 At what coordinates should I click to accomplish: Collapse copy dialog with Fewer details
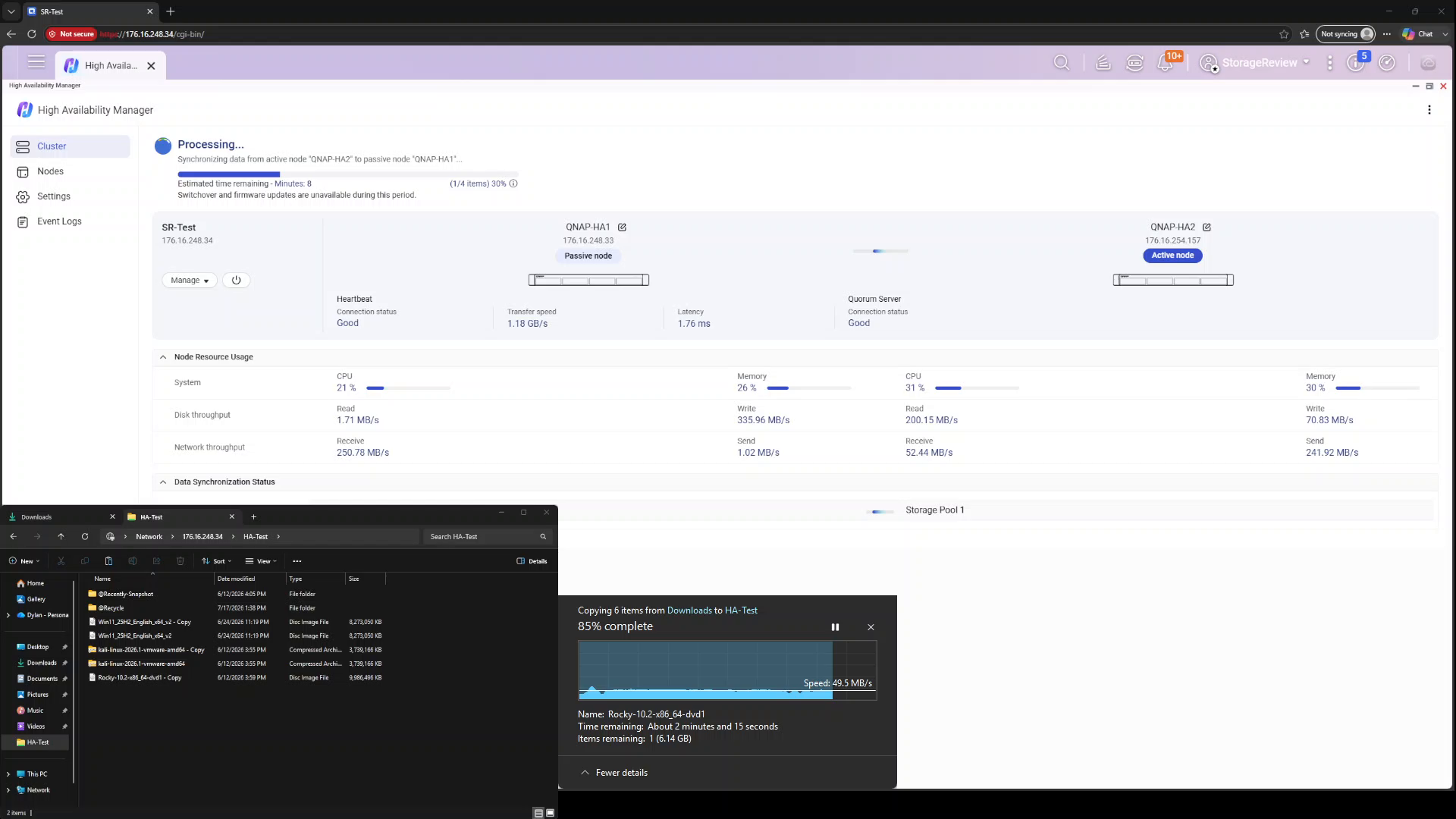pyautogui.click(x=614, y=773)
